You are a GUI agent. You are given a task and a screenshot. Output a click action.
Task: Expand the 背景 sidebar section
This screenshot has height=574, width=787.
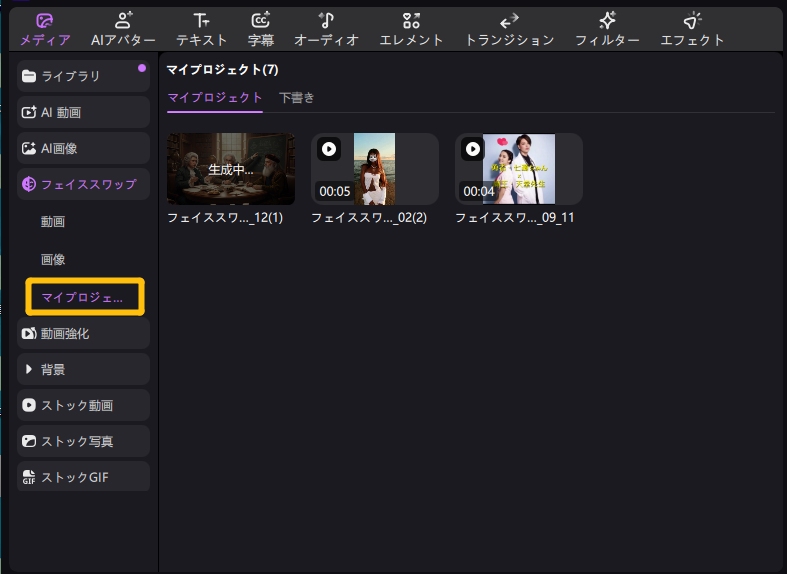(83, 370)
